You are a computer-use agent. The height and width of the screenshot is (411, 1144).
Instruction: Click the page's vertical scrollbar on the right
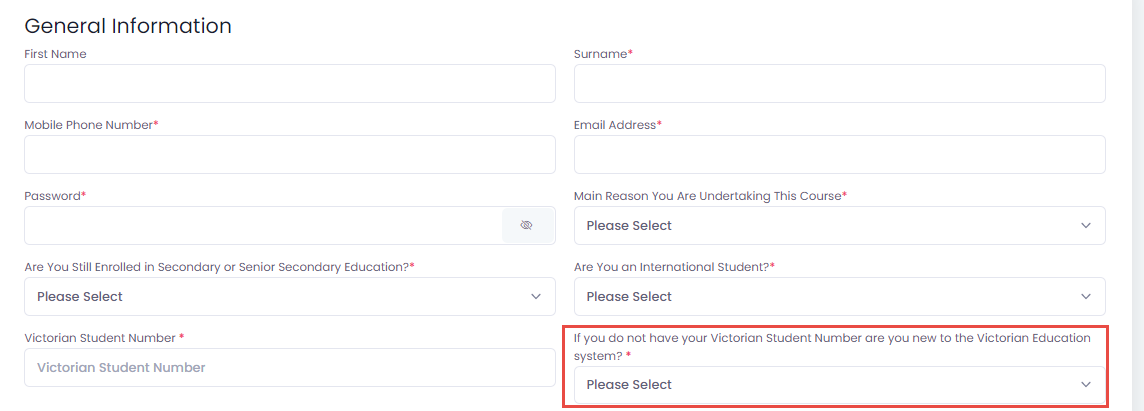click(1137, 205)
